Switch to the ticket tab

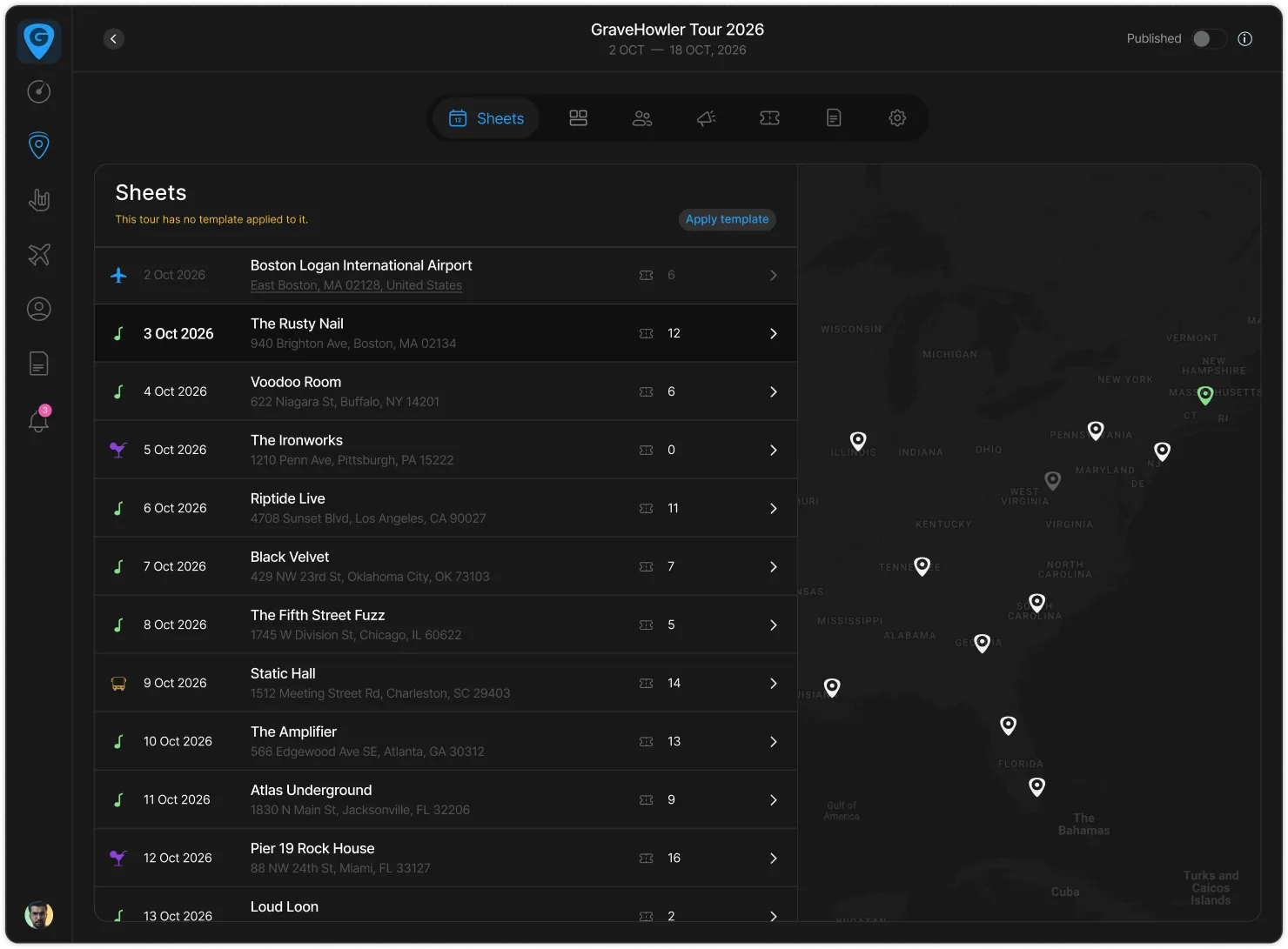pos(770,118)
